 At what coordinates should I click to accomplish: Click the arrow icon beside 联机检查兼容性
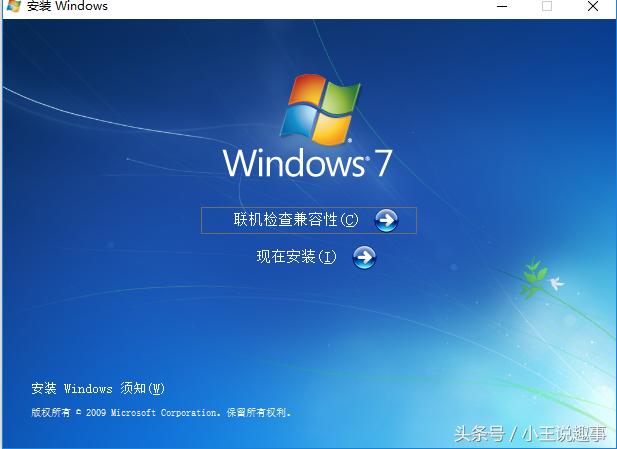coord(386,220)
